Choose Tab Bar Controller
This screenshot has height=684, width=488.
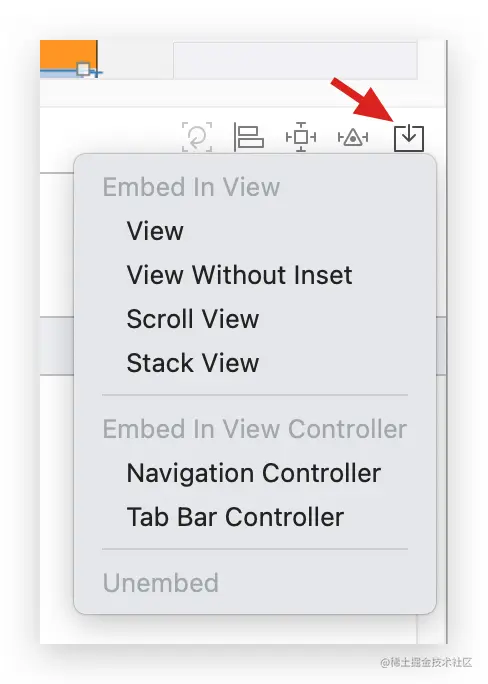pos(235,517)
